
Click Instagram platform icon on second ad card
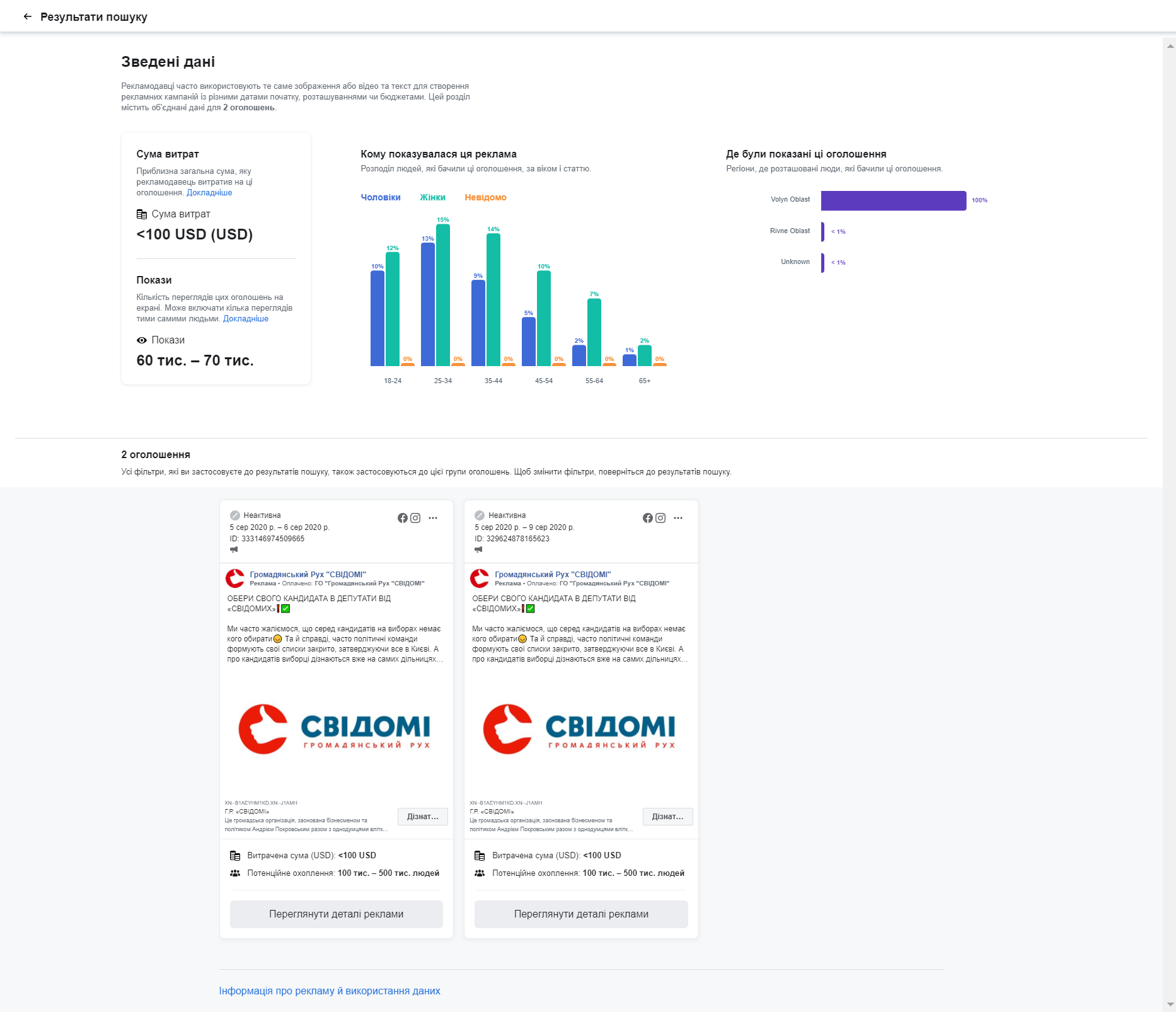coord(660,518)
